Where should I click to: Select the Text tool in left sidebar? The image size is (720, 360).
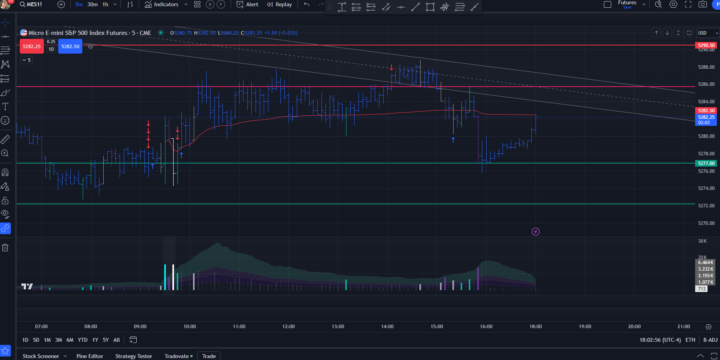[5, 107]
